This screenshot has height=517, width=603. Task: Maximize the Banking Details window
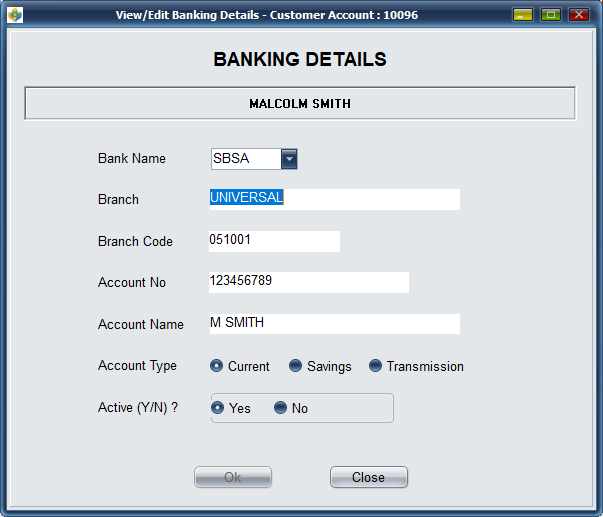(550, 14)
